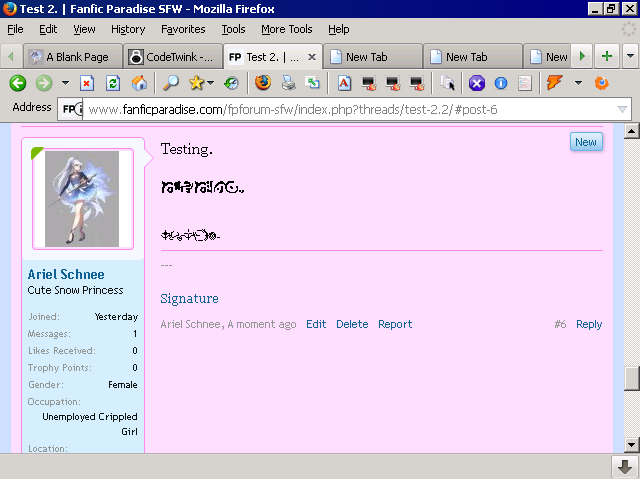Print the page with the printer icon
Image resolution: width=640 pixels, height=480 pixels.
(289, 83)
